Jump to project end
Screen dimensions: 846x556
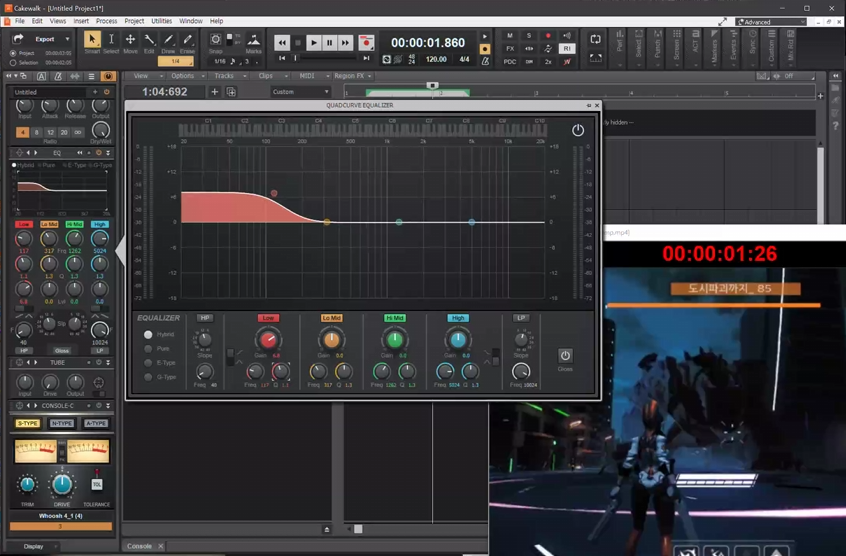(366, 58)
